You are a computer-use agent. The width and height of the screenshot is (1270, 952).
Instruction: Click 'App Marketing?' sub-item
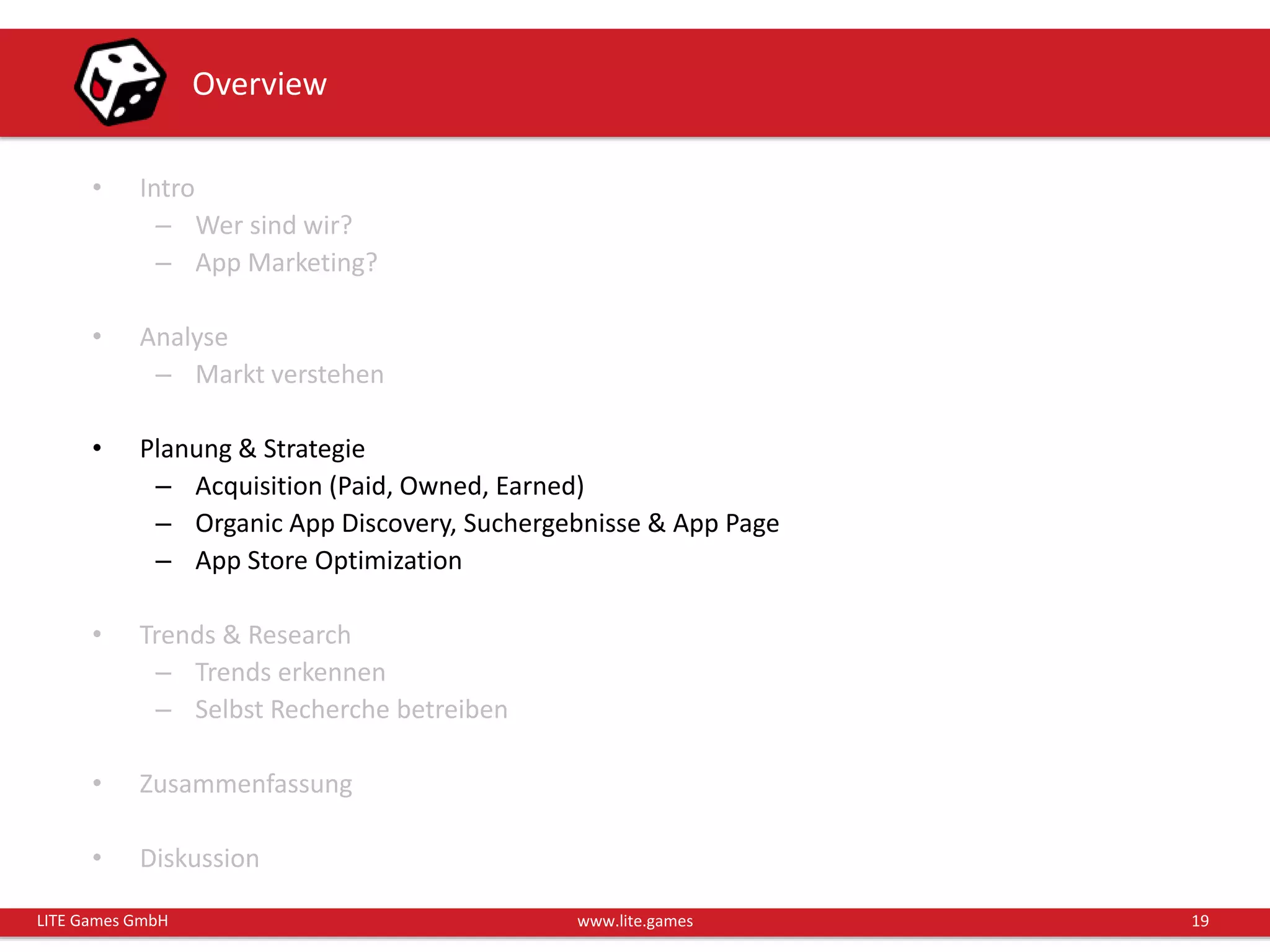coord(286,263)
